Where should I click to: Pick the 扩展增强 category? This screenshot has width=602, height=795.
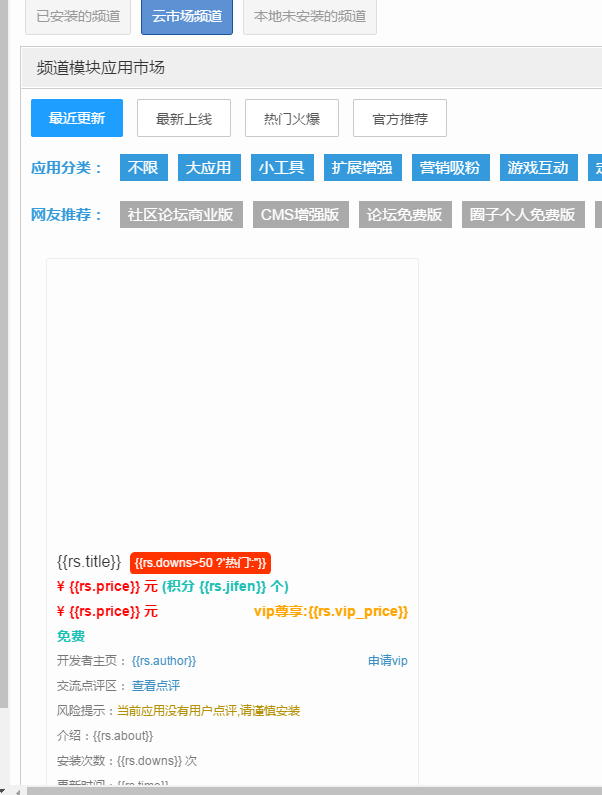tap(363, 167)
